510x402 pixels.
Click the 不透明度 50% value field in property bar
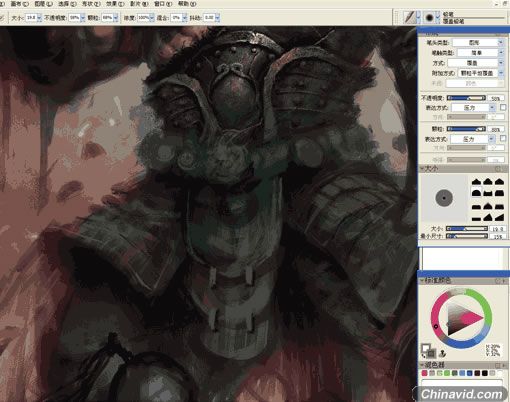coord(75,18)
